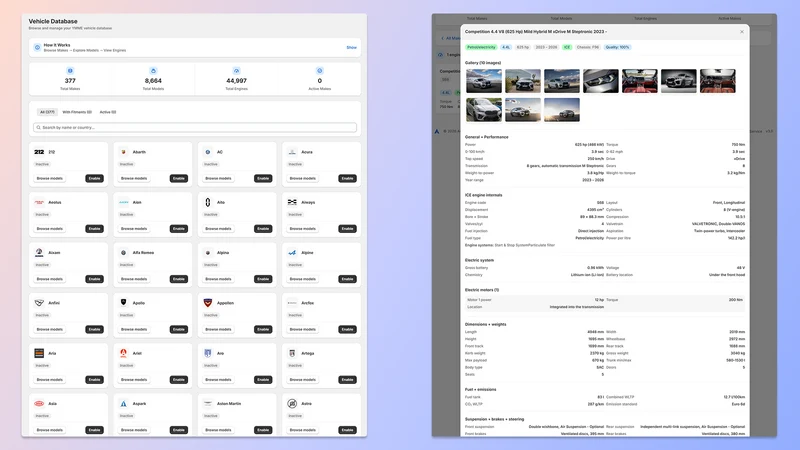Viewport: 800px width, 450px height.
Task: Click the Artega brand logo
Action: [292, 353]
